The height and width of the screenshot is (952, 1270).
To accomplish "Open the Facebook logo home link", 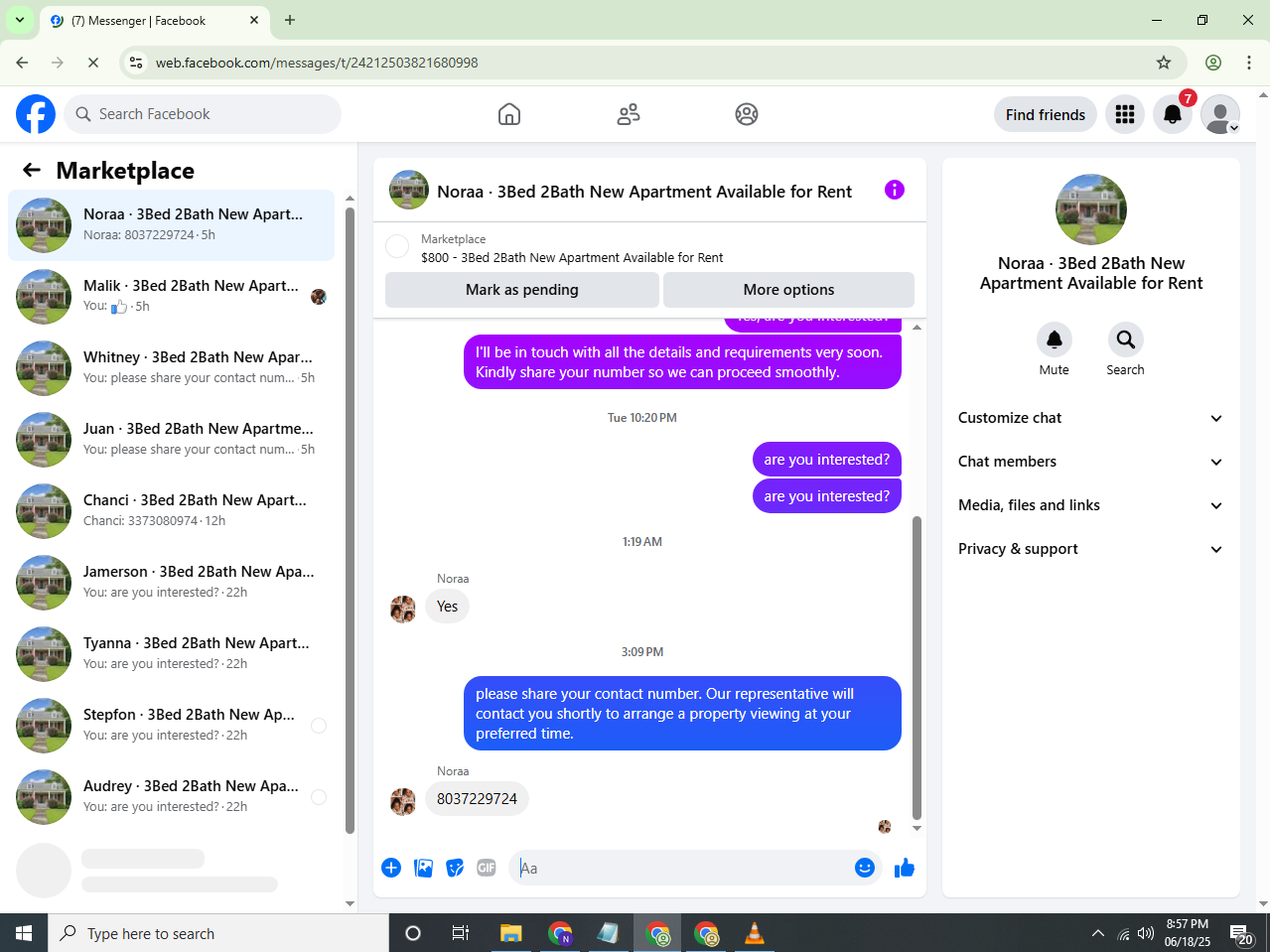I will click(x=36, y=114).
